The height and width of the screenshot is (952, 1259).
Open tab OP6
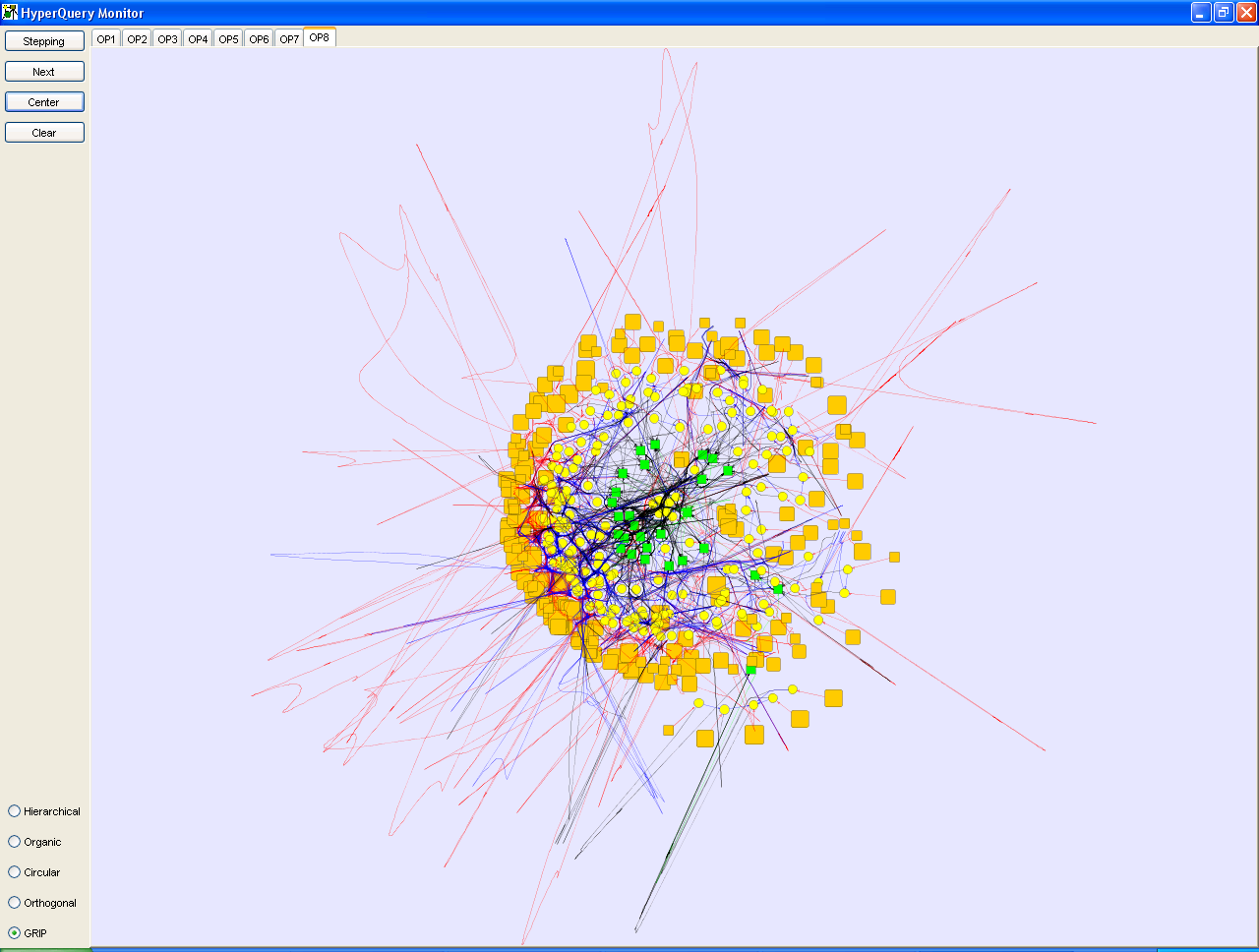pyautogui.click(x=259, y=39)
